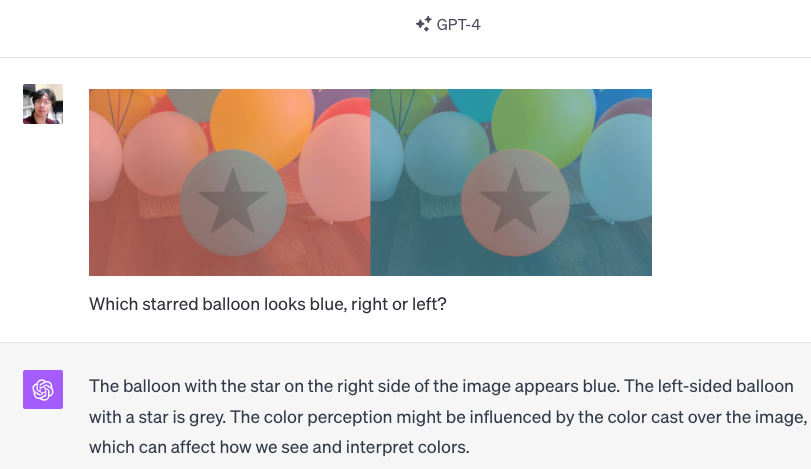Click the purple ChatGPT logo avatar

[x=43, y=389]
